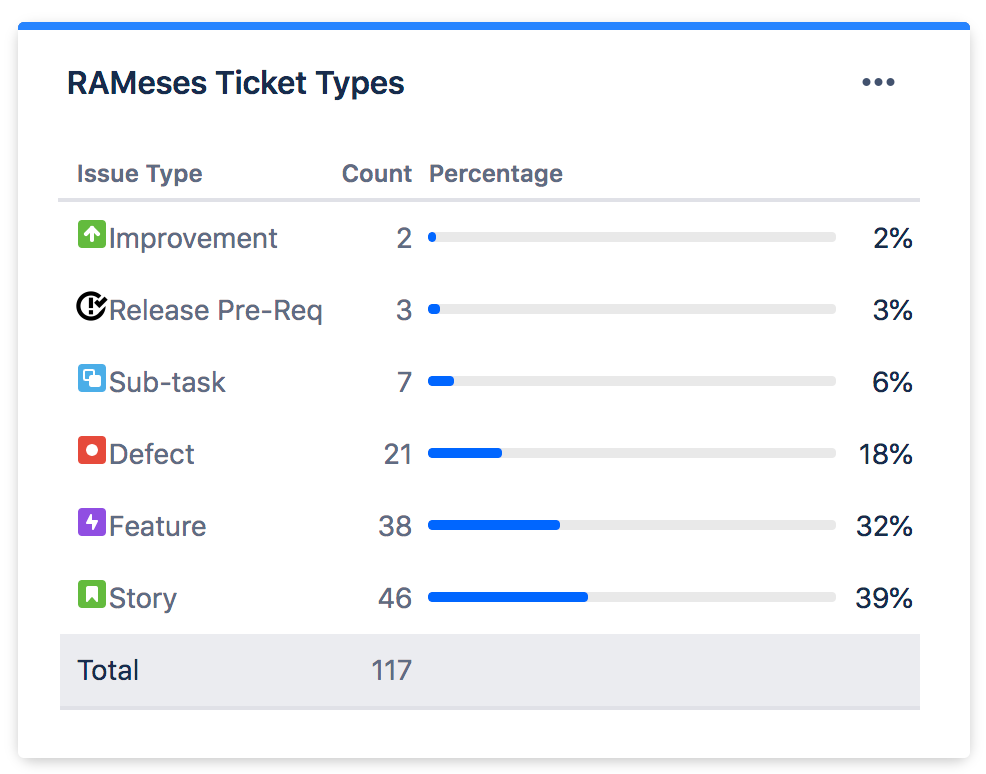
Task: Click the Total count of 117
Action: coord(391,670)
